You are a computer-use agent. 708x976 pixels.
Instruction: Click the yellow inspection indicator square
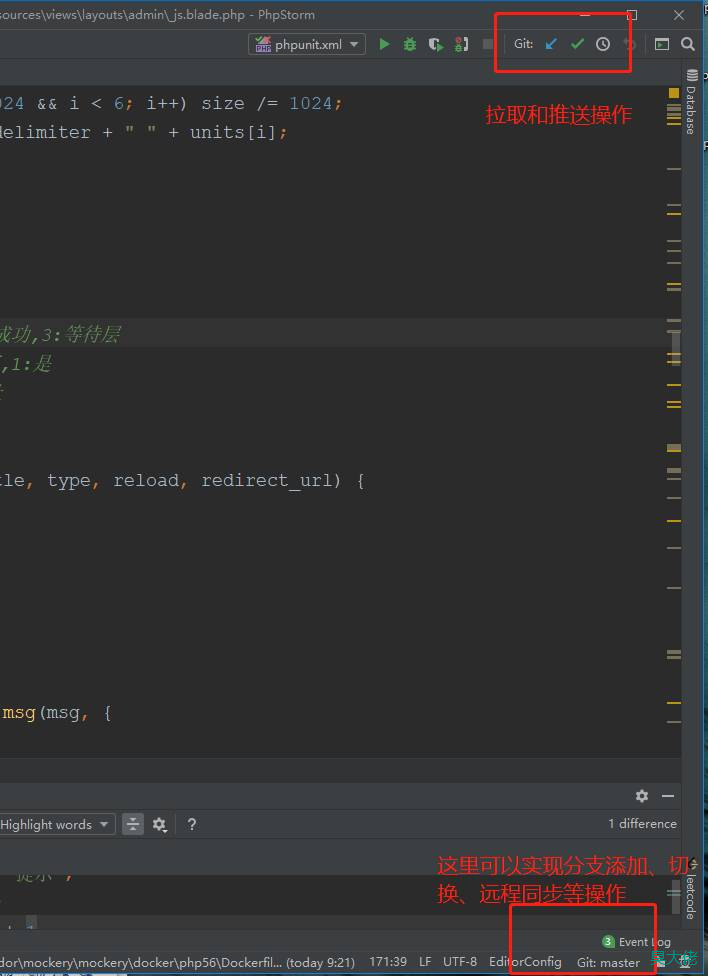[x=674, y=93]
